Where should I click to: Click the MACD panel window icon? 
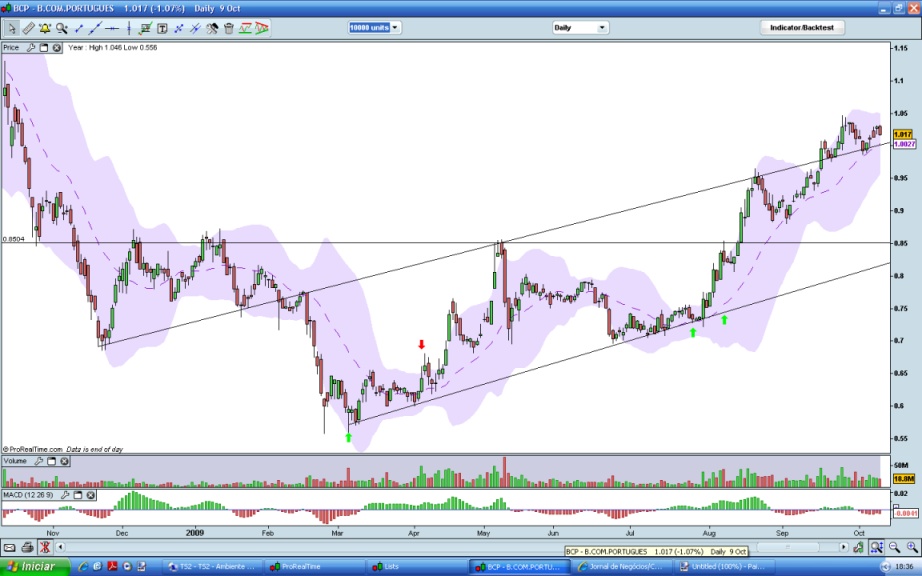[78, 495]
